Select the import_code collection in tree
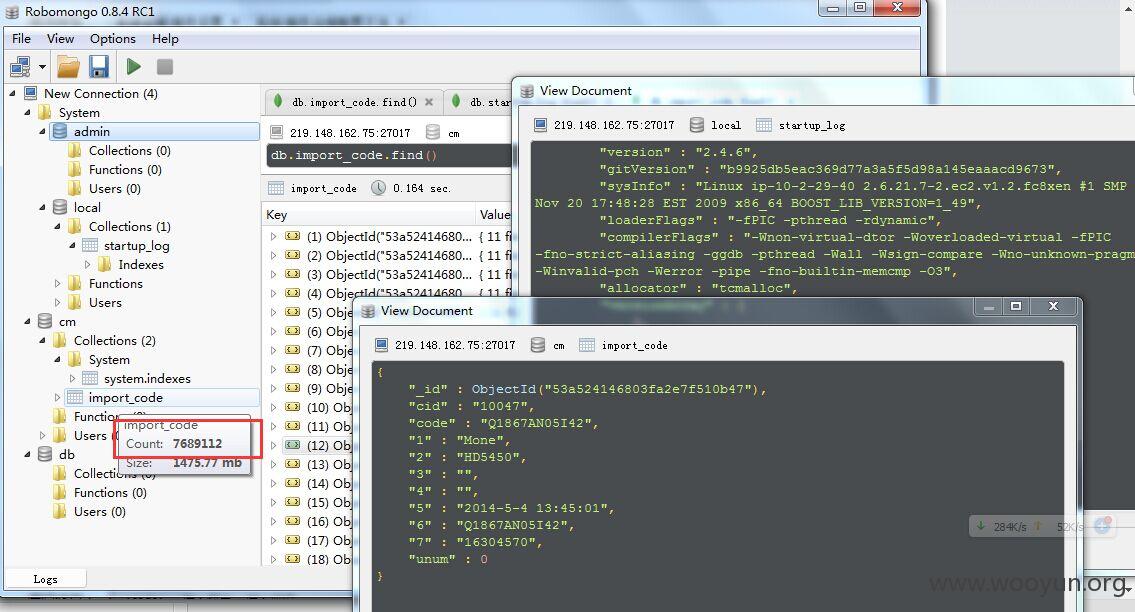Image resolution: width=1135 pixels, height=612 pixels. tap(125, 398)
